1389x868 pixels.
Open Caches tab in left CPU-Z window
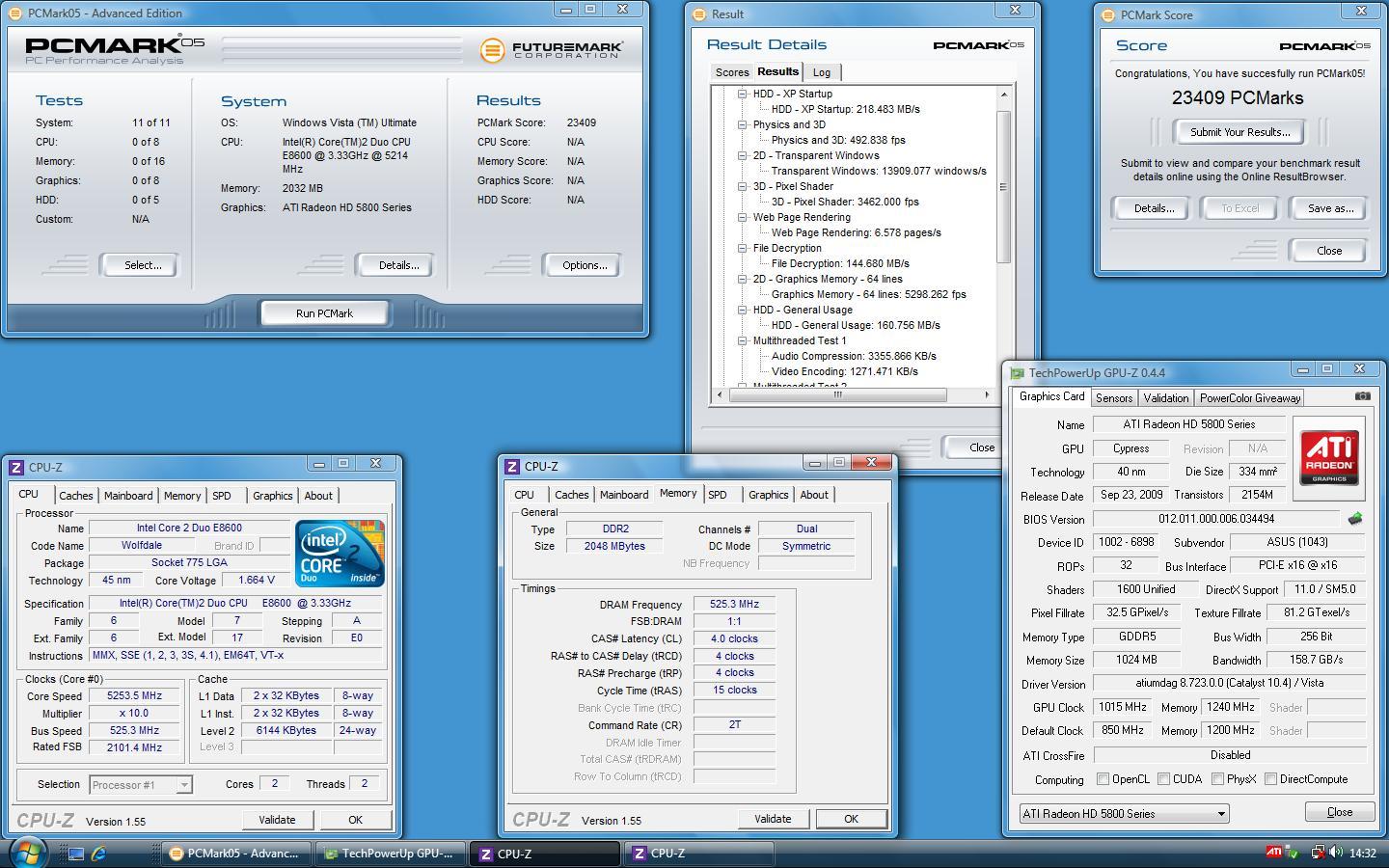point(75,496)
